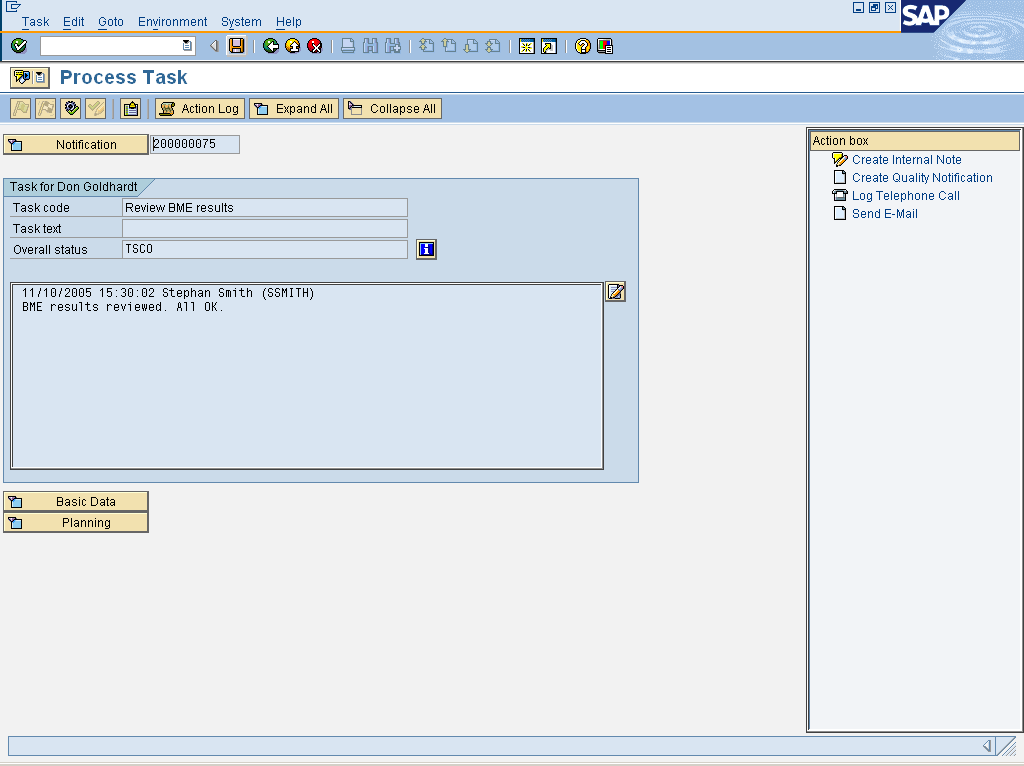Click Create Internal Note in Action box
Image resolution: width=1024 pixels, height=766 pixels.
click(x=906, y=160)
